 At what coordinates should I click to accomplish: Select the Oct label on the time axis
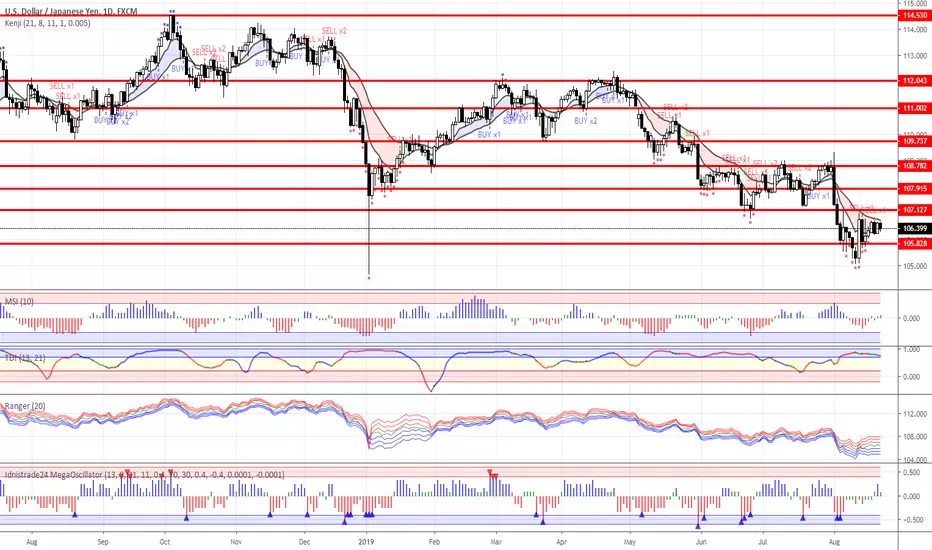165,542
